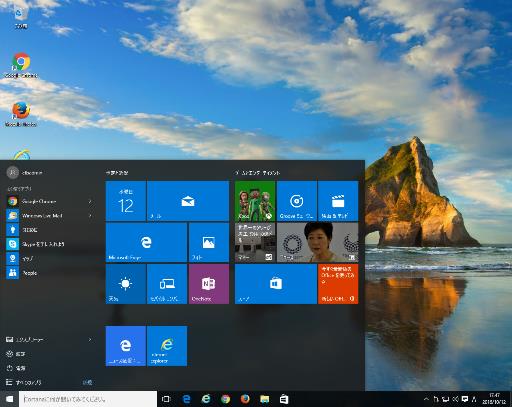Open the green Xbox tile
The height and width of the screenshot is (407, 512).
(255, 201)
